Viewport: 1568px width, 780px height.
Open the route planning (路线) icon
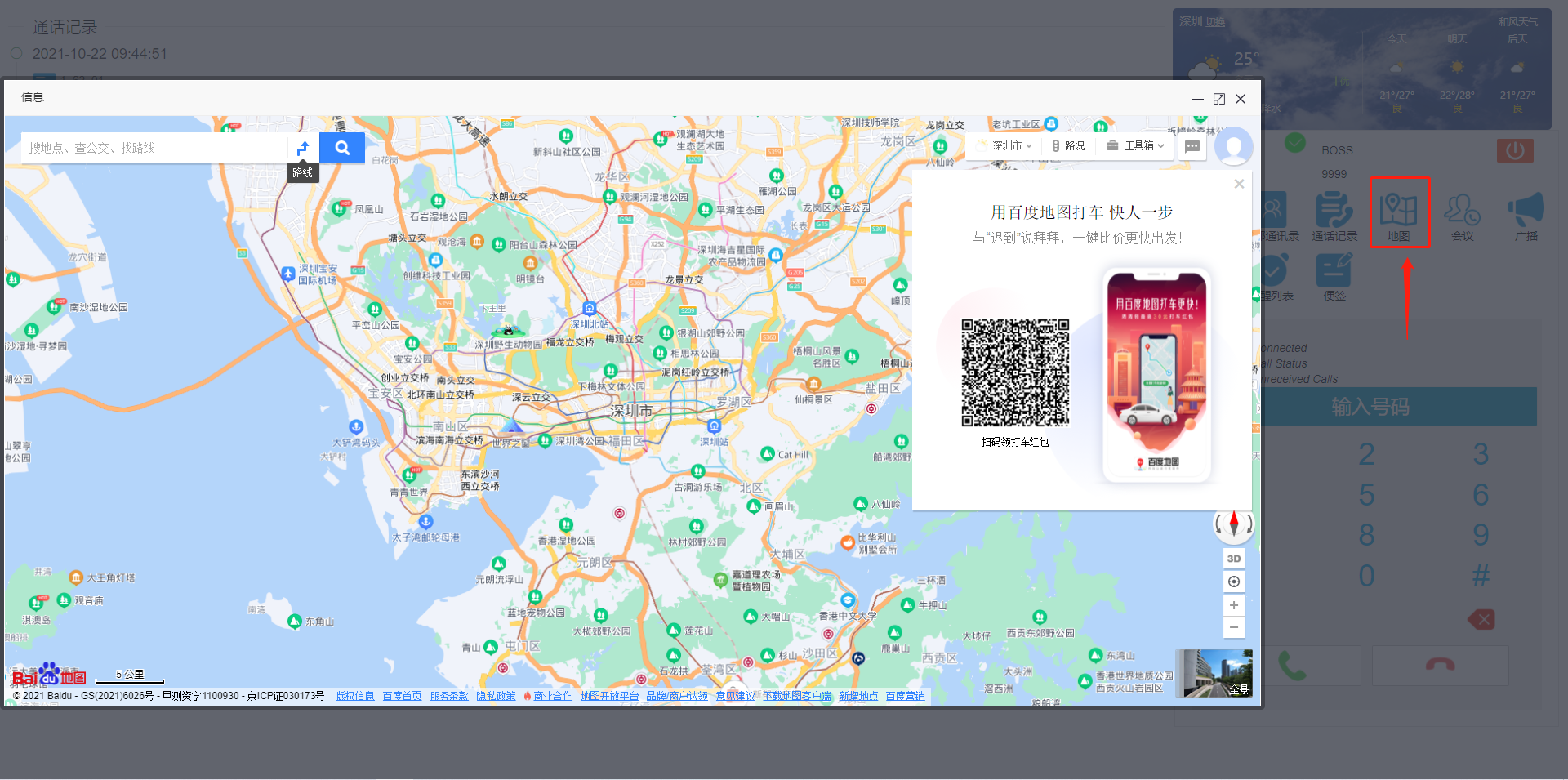[x=303, y=148]
